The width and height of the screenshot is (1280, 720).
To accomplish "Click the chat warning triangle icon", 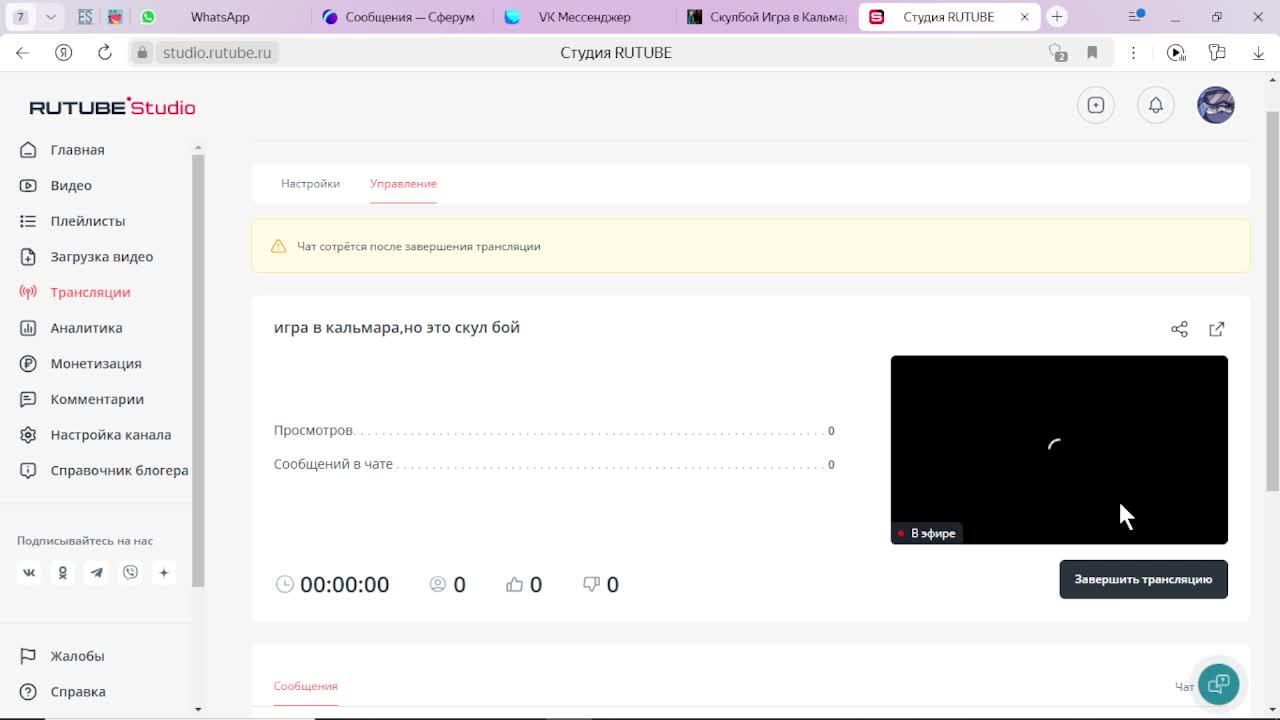I will click(x=279, y=246).
